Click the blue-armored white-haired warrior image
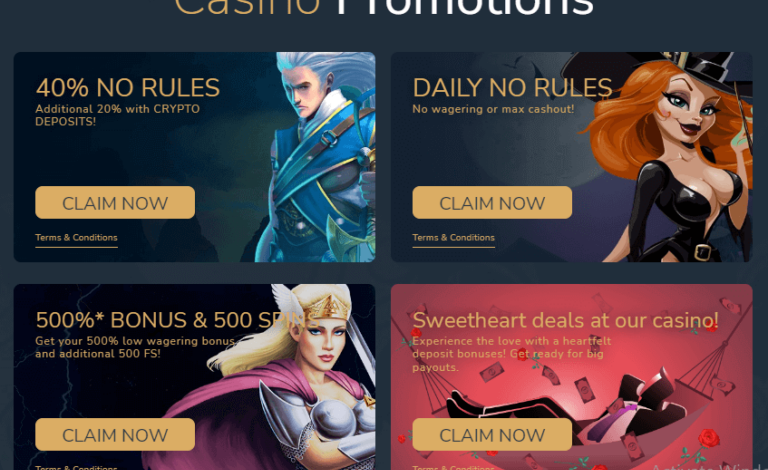 (321, 157)
